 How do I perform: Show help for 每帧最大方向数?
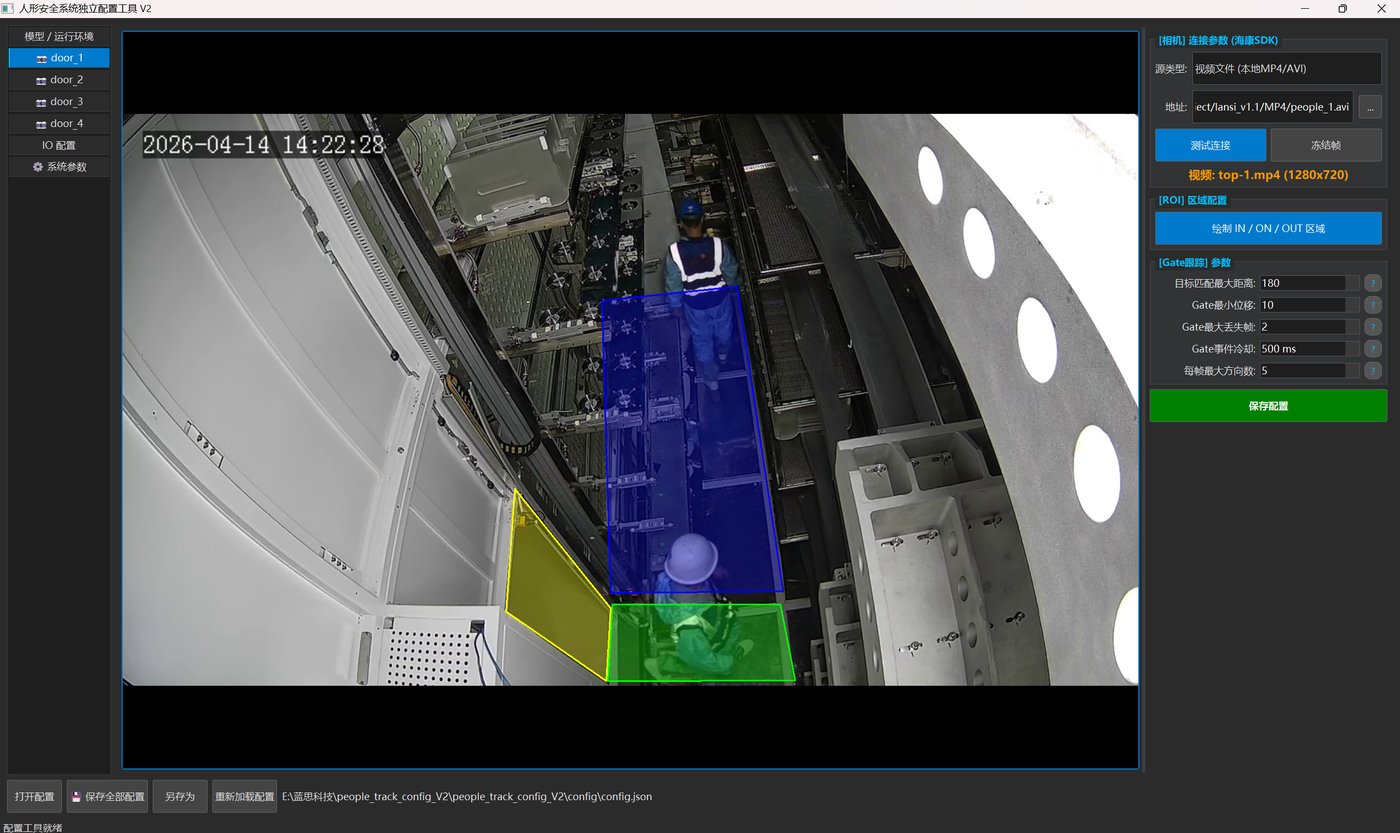1373,371
